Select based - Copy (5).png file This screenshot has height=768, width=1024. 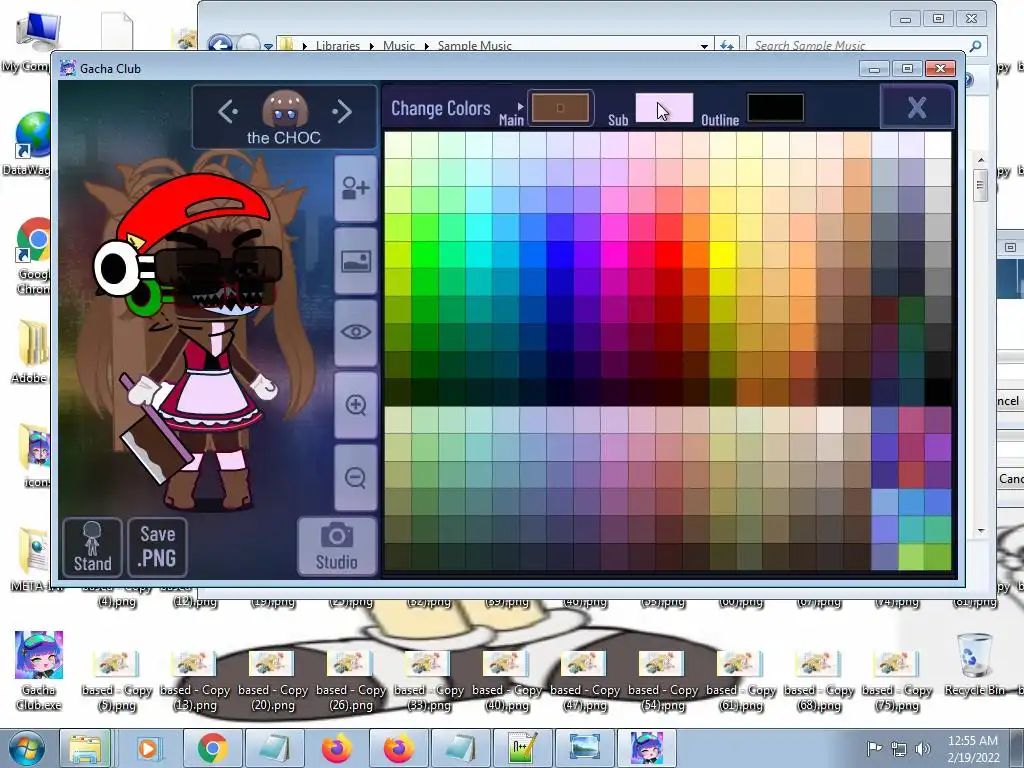116,680
